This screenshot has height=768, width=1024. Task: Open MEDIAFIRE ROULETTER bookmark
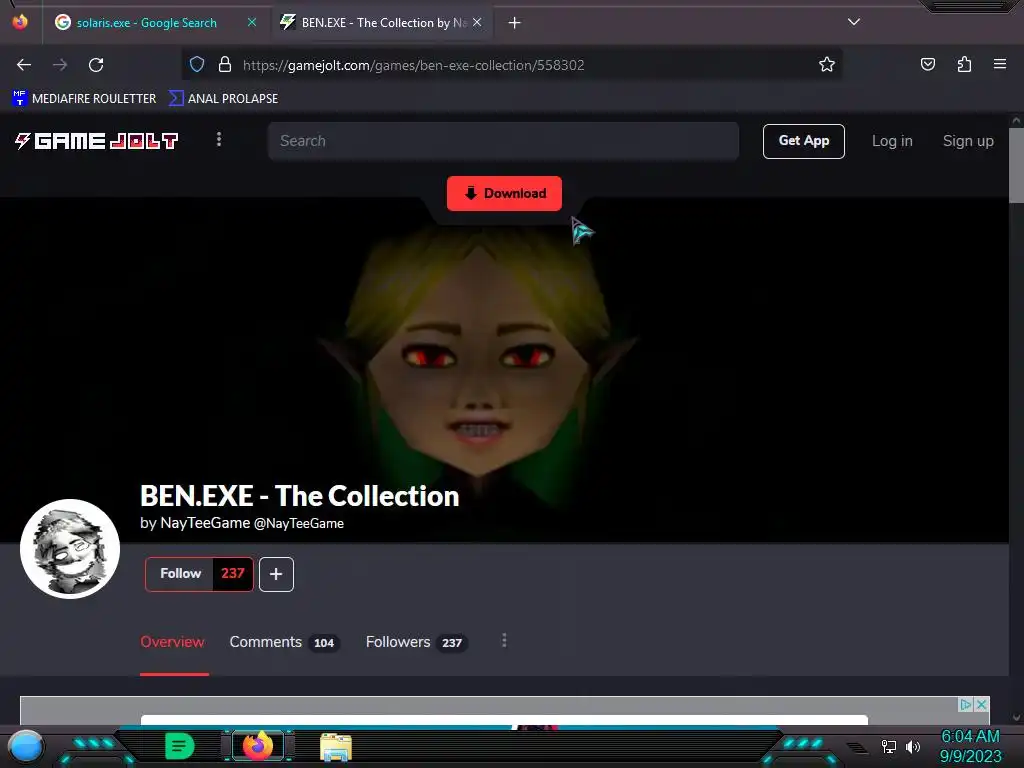pos(84,99)
